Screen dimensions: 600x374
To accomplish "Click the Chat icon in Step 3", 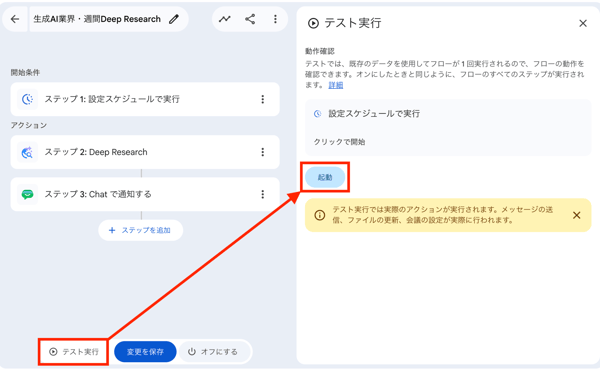I will point(28,194).
